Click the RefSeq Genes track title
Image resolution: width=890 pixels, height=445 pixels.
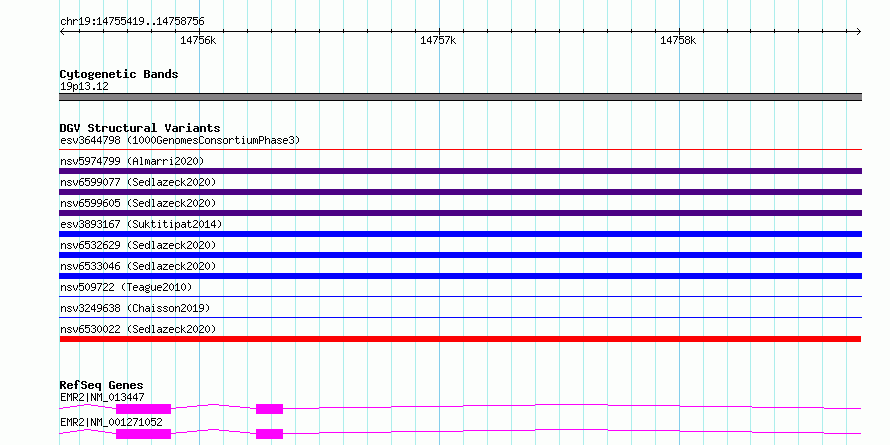point(102,385)
